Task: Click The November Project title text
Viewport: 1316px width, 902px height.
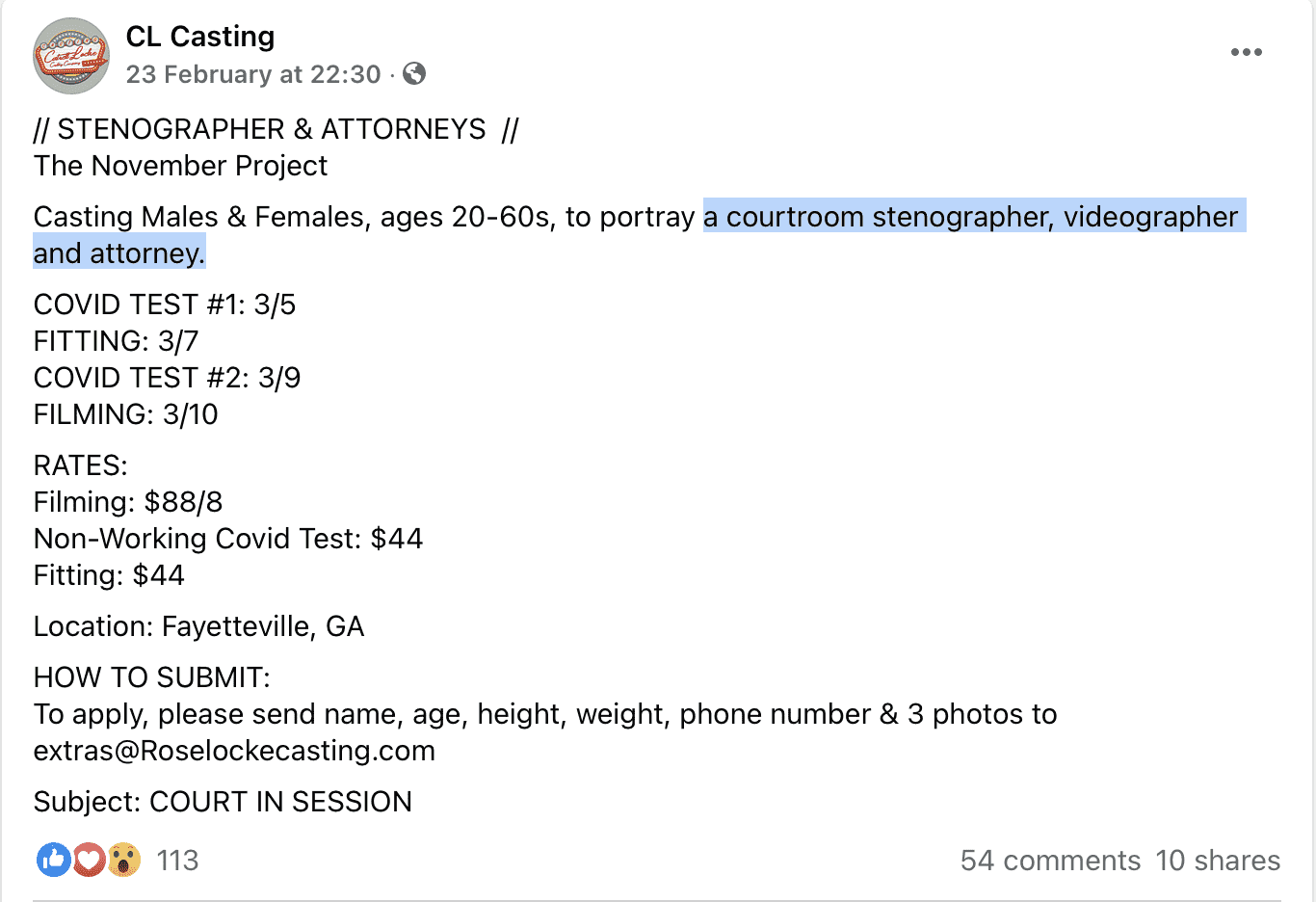Action: coord(180,166)
